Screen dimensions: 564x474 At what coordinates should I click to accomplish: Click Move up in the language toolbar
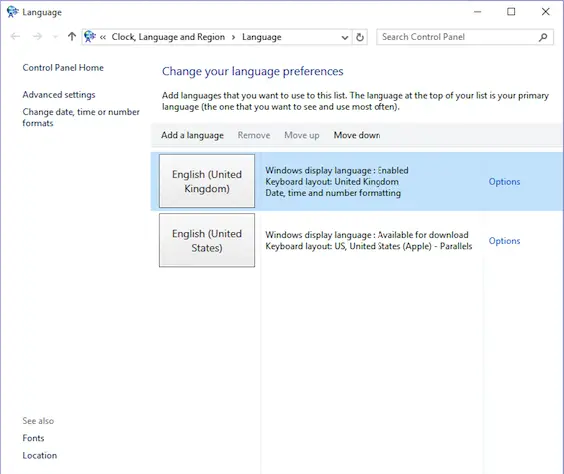click(x=302, y=135)
